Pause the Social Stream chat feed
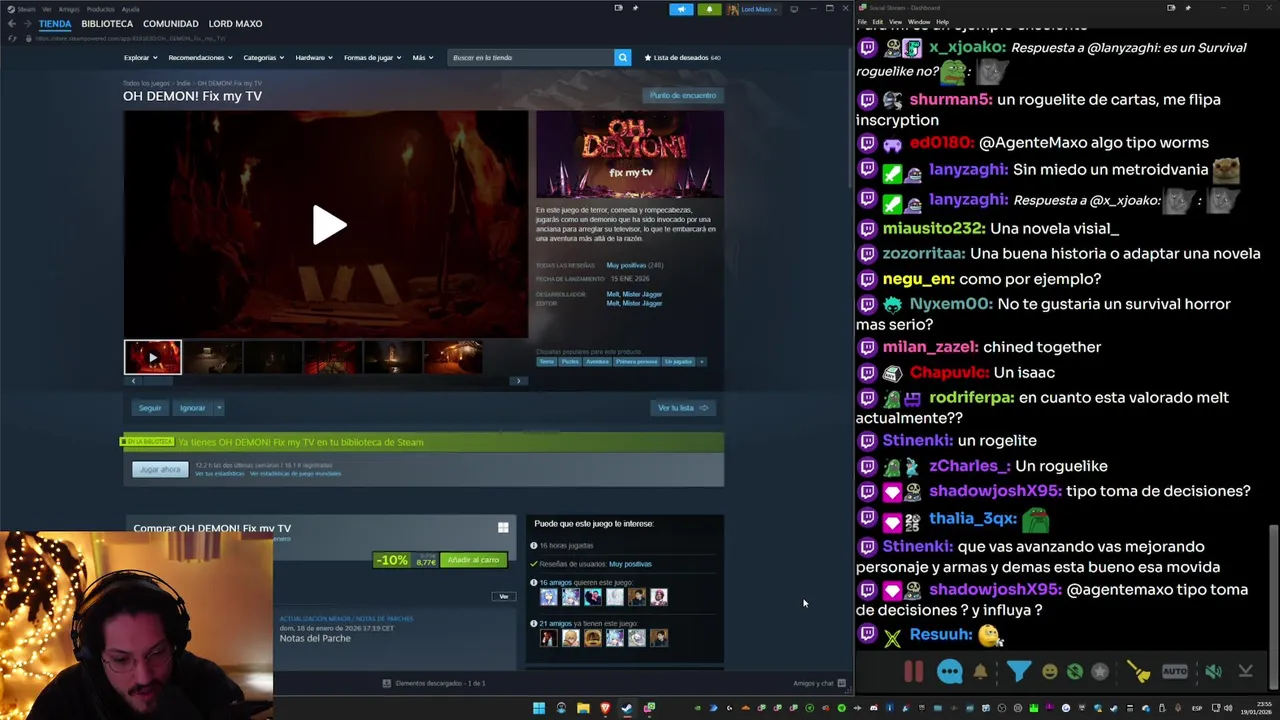1280x720 pixels. pos(914,671)
